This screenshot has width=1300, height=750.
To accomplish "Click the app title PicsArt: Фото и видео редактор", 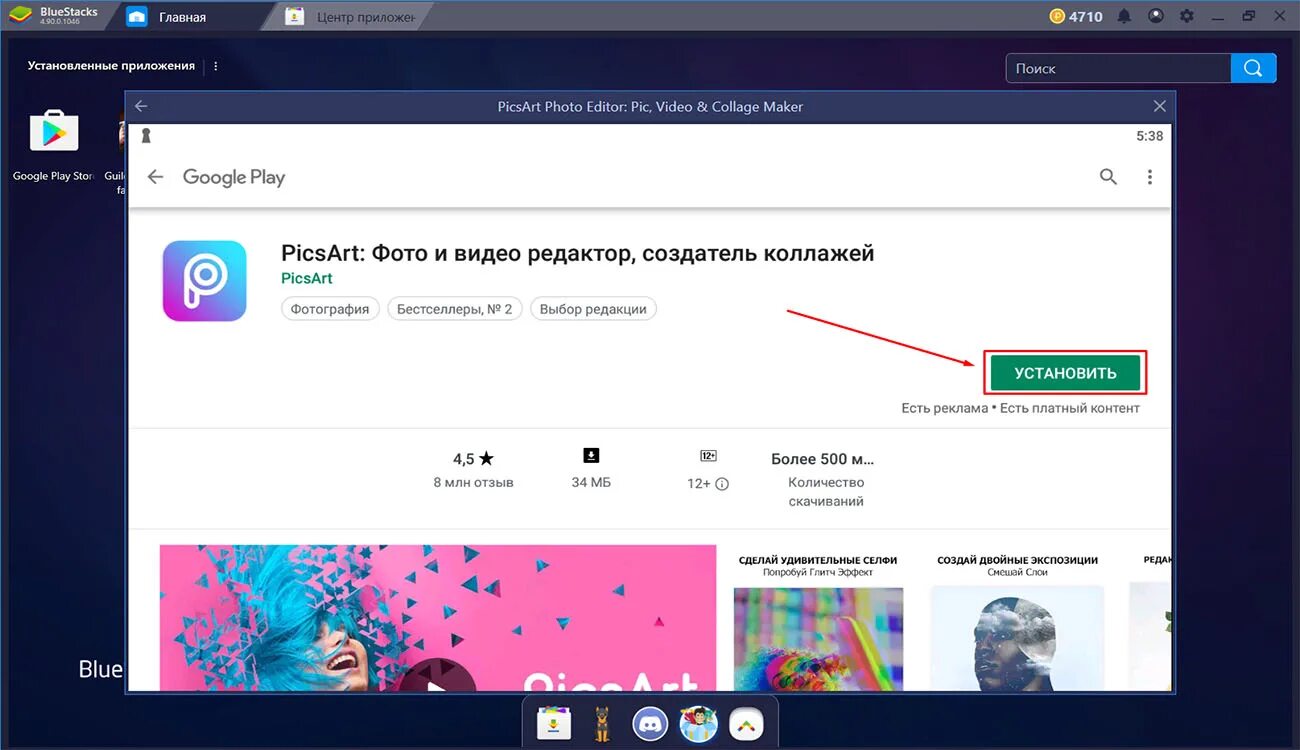I will pos(578,253).
